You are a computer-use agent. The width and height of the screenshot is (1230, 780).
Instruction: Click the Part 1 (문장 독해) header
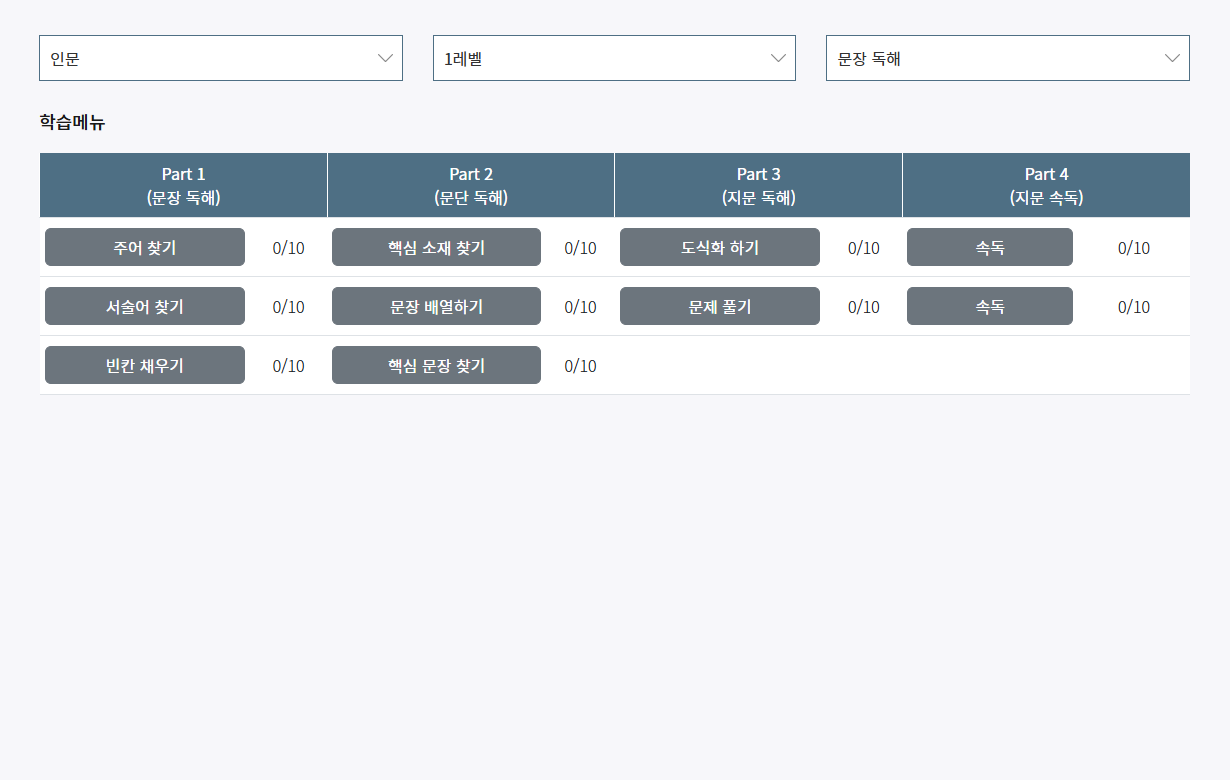pyautogui.click(x=183, y=185)
